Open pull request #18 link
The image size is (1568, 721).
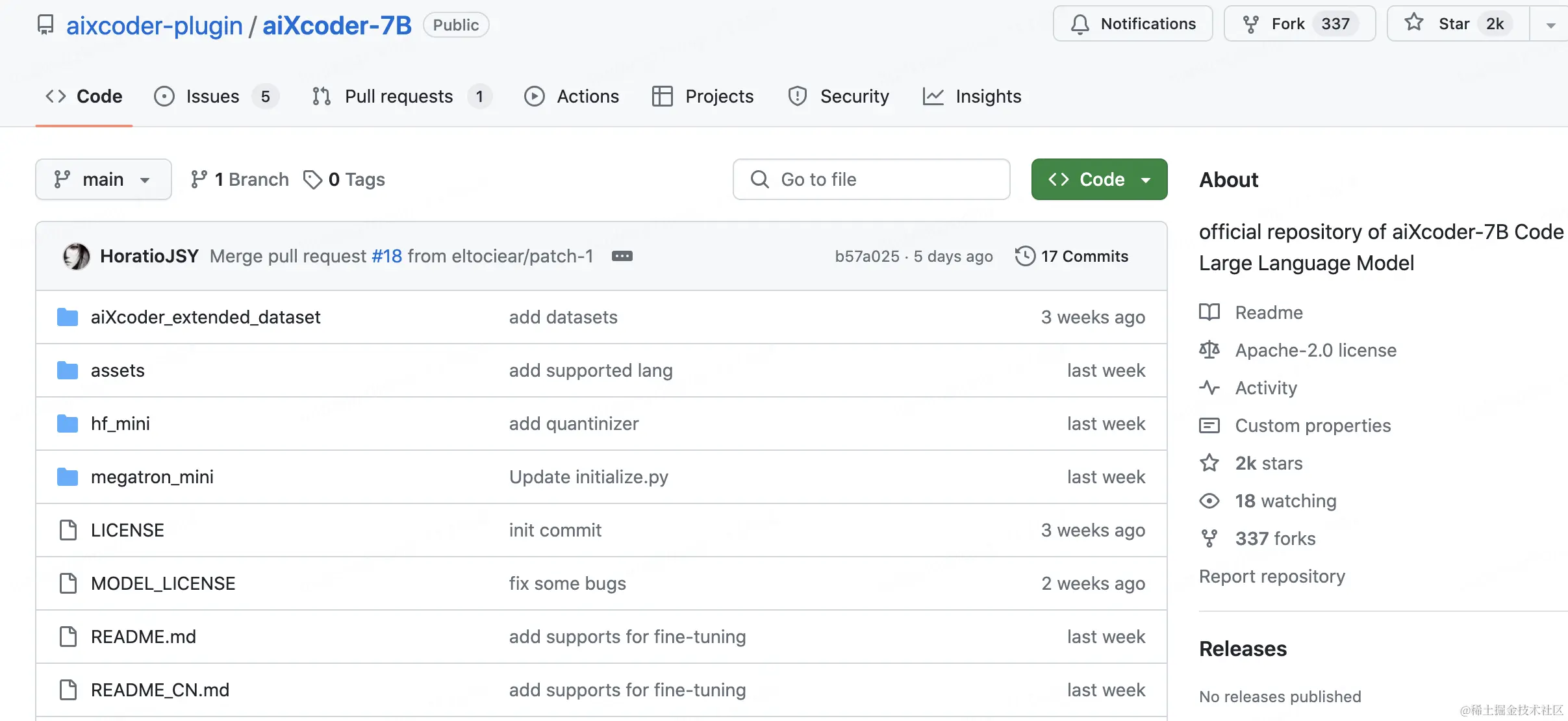[x=387, y=256]
